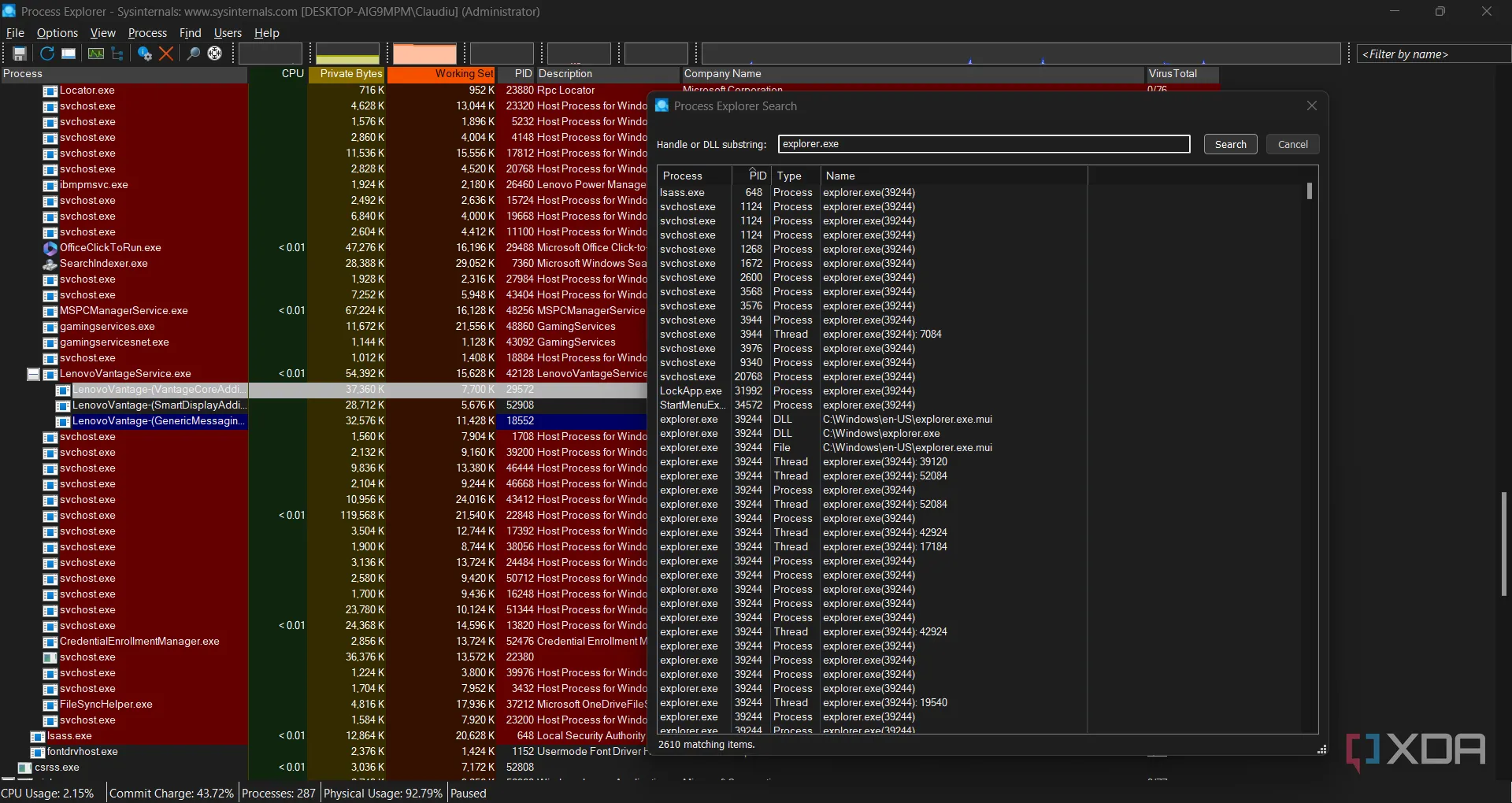Select the C:\Windows\explorer.exe DLL result

872,434
